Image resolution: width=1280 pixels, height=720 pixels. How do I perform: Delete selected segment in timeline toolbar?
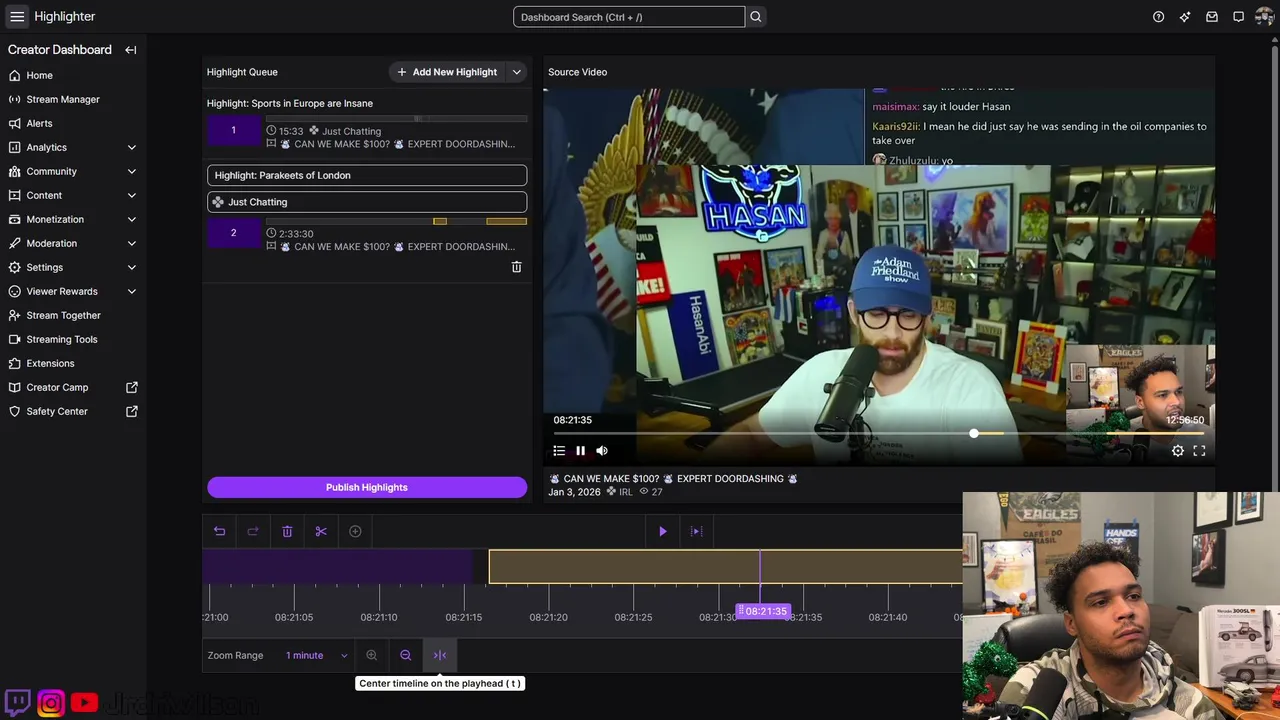[287, 531]
